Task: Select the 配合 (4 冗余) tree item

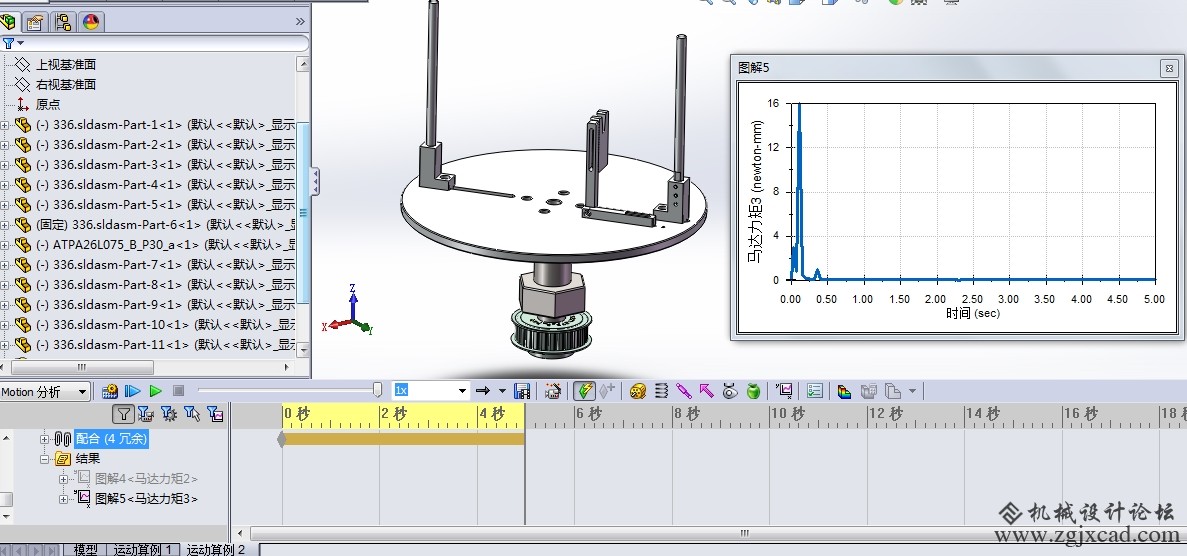Action: [x=111, y=439]
